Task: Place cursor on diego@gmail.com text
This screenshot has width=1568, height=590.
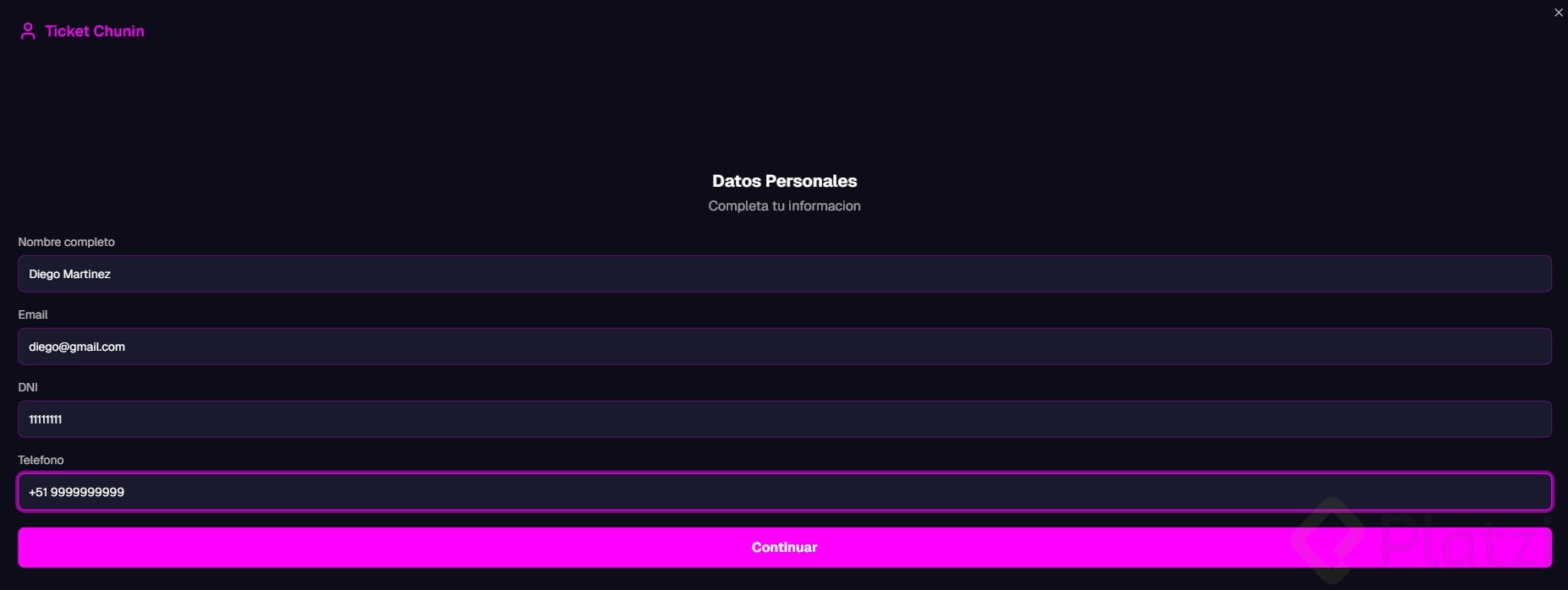Action: (77, 347)
